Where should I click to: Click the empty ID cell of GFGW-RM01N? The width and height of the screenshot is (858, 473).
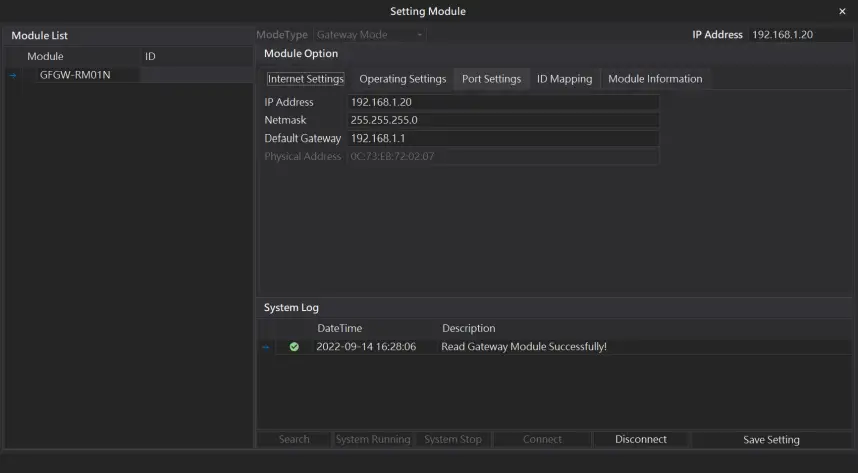[196, 75]
